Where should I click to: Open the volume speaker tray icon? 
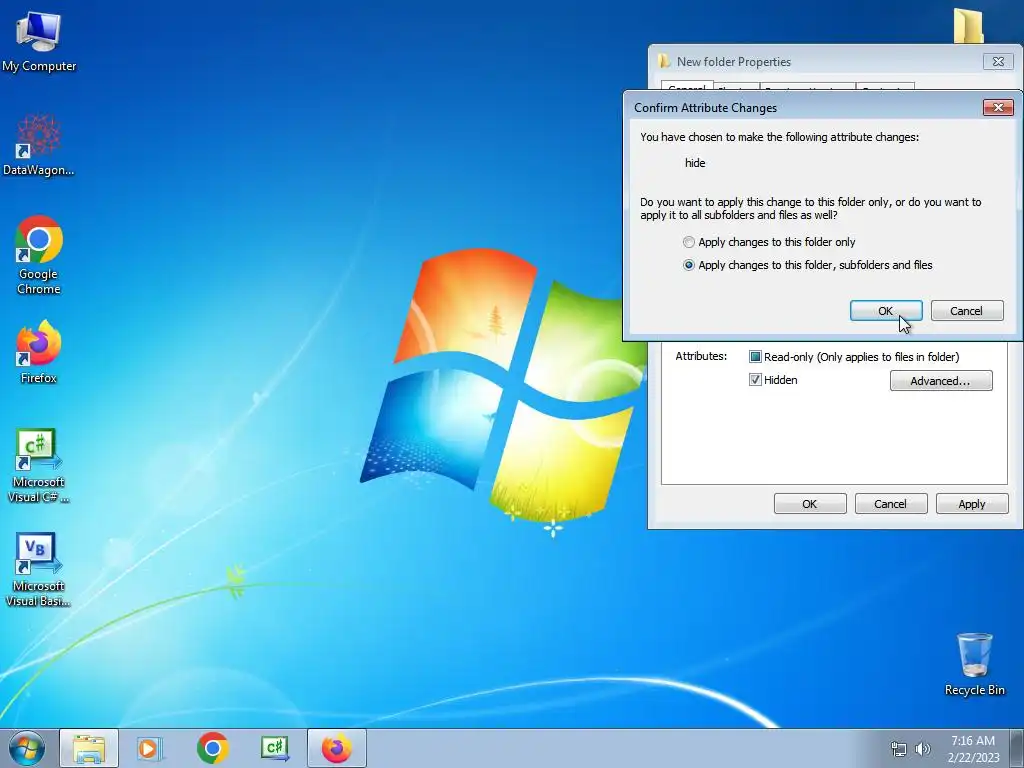pyautogui.click(x=923, y=749)
